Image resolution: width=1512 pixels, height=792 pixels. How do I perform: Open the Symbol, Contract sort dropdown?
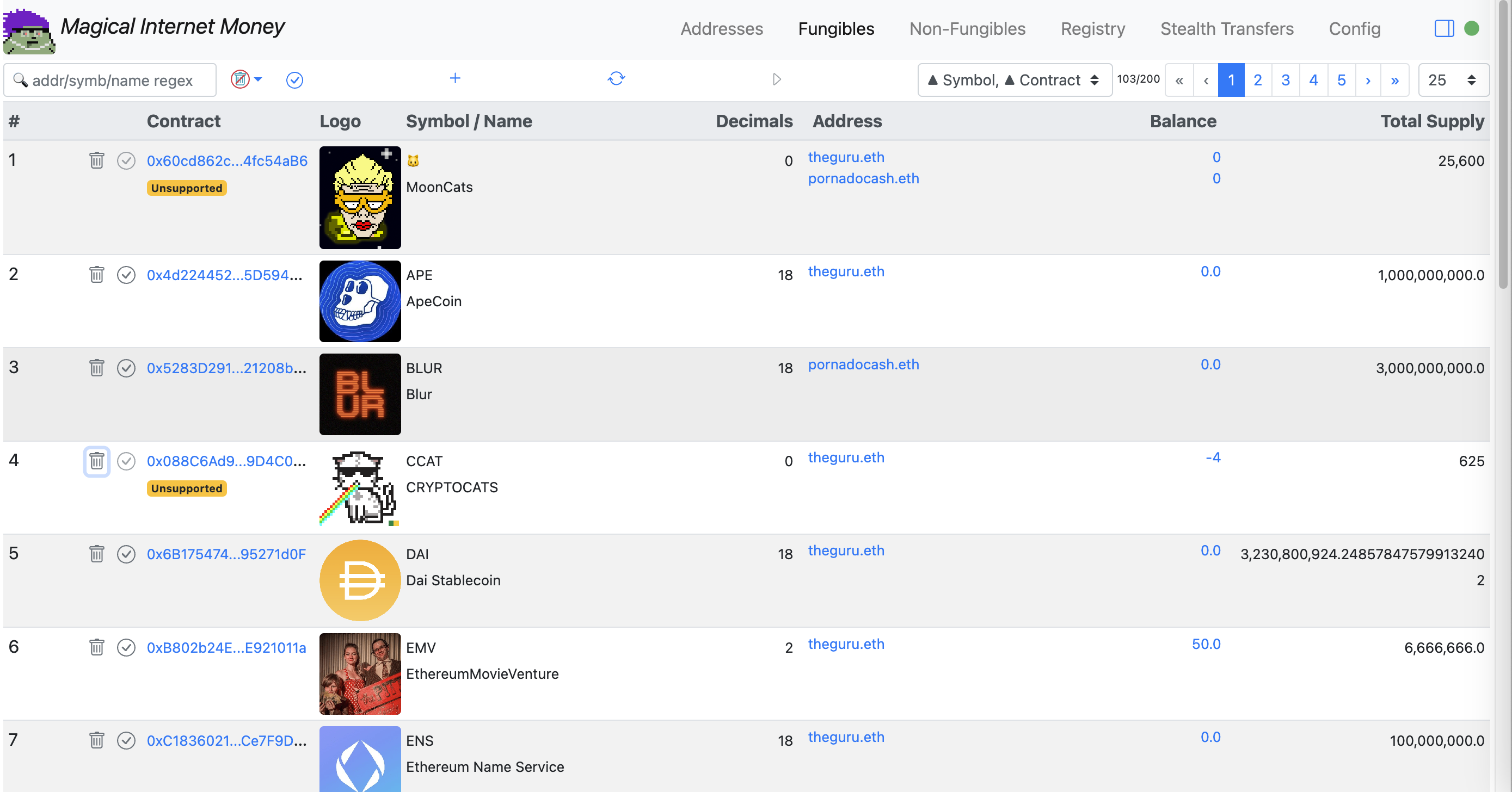point(1013,80)
